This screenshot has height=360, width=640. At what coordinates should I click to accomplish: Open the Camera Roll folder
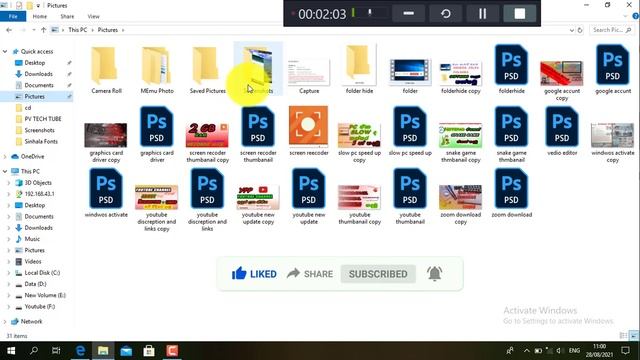(106, 67)
